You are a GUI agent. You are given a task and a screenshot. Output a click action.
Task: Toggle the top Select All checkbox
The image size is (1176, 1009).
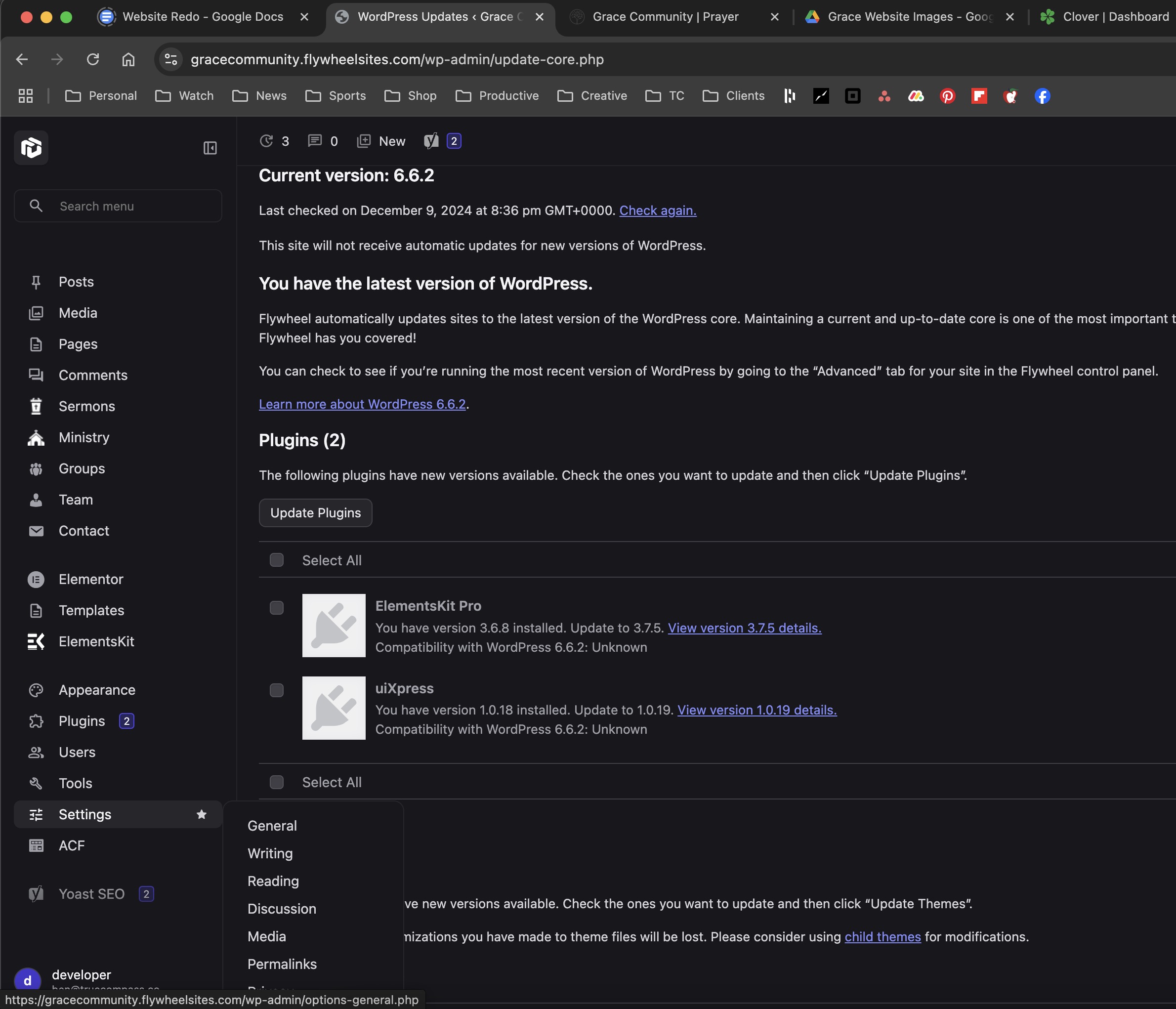tap(276, 560)
